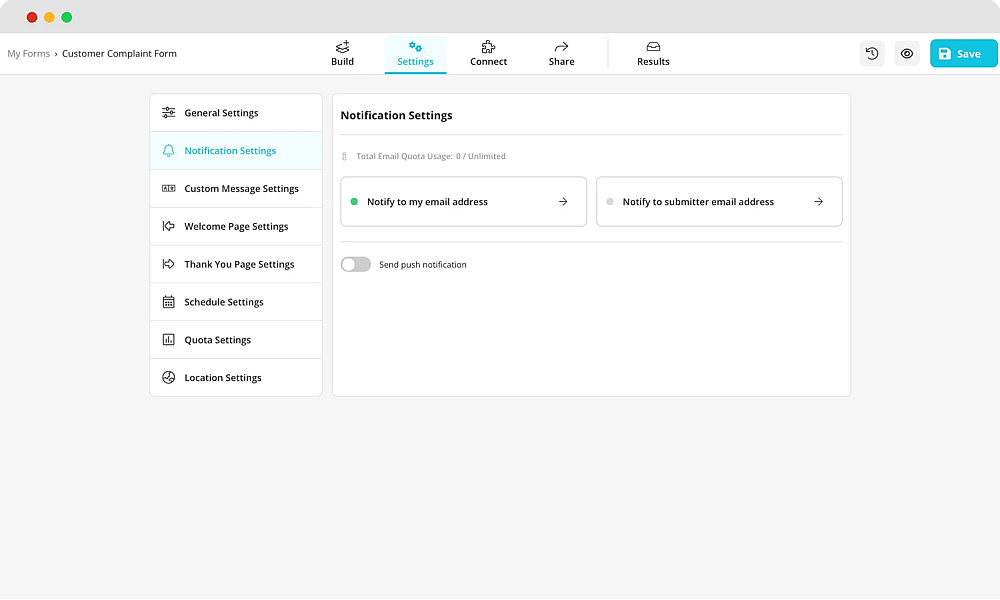Enable the Send push notification toggle
This screenshot has height=600, width=1000.
[x=356, y=265]
